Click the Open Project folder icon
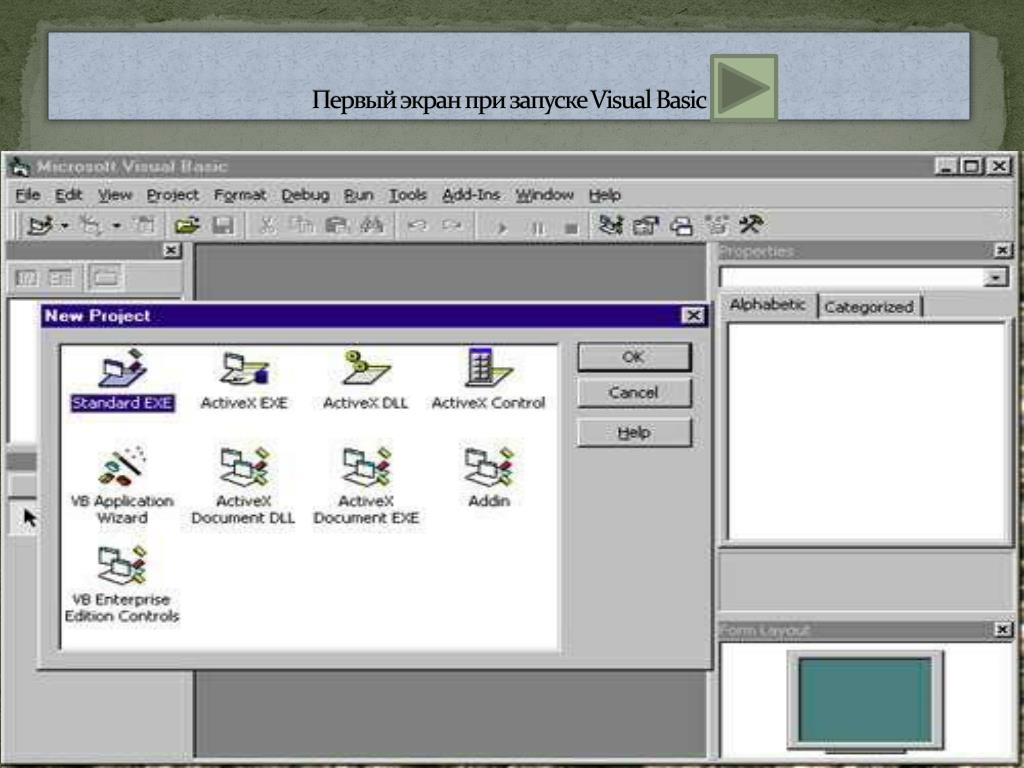The image size is (1024, 768). point(187,226)
